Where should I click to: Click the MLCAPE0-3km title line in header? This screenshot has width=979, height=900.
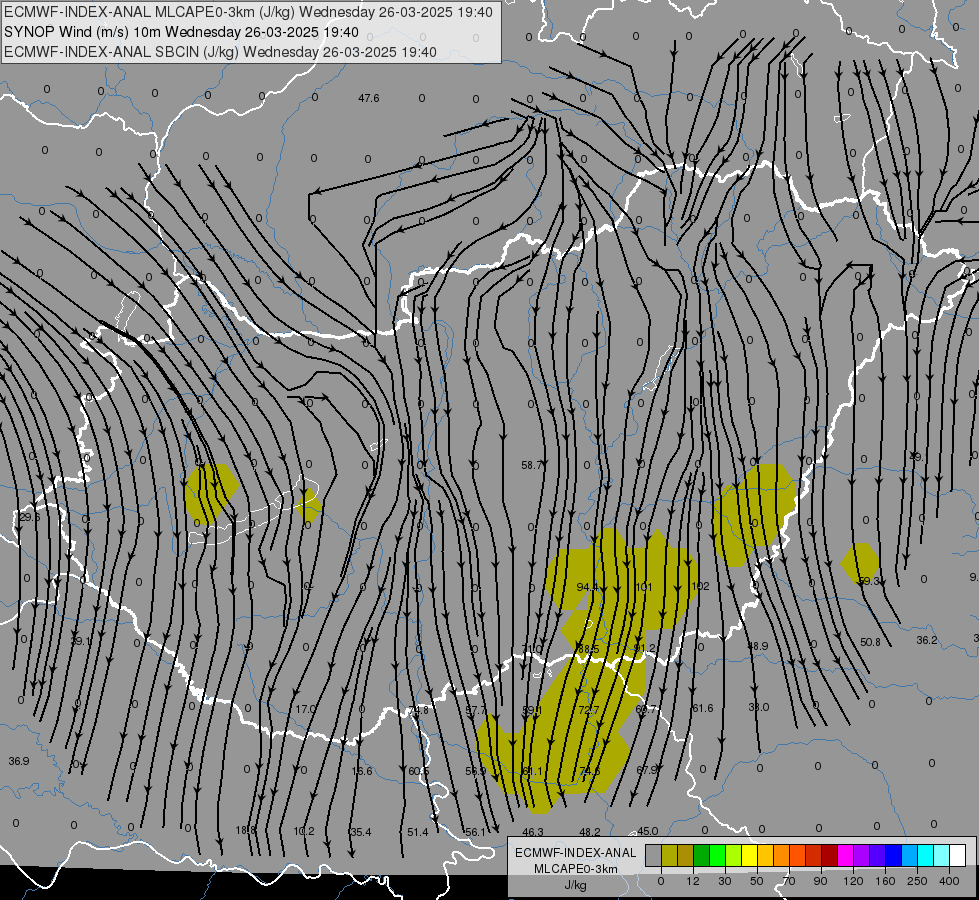[x=248, y=12]
